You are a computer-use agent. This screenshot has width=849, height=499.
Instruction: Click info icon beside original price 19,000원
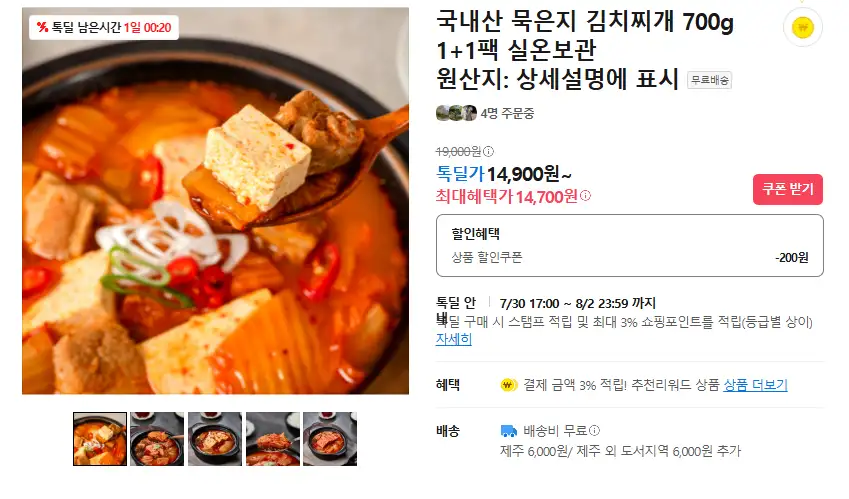(x=488, y=152)
